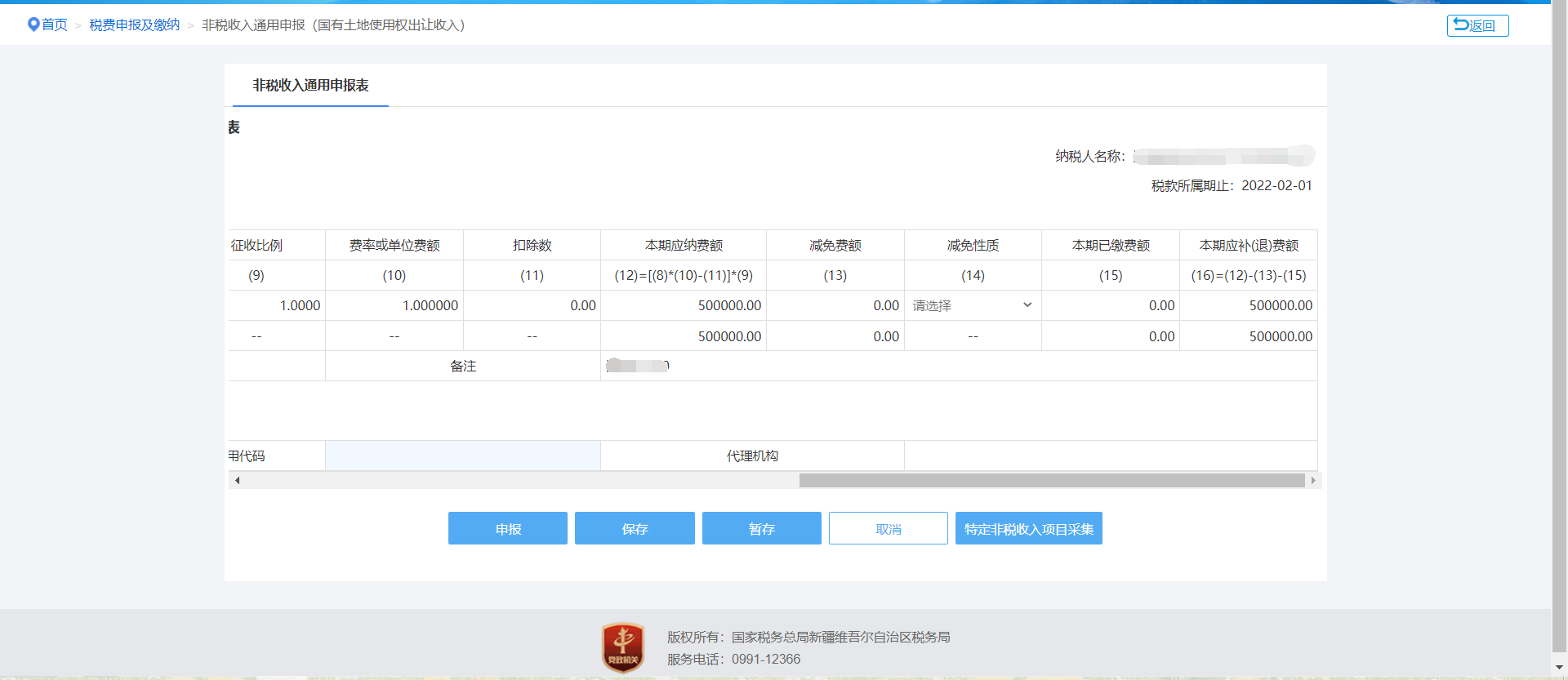Click the table horizontal scrollbar thumb
Image resolution: width=1568 pixels, height=680 pixels.
(x=1052, y=480)
